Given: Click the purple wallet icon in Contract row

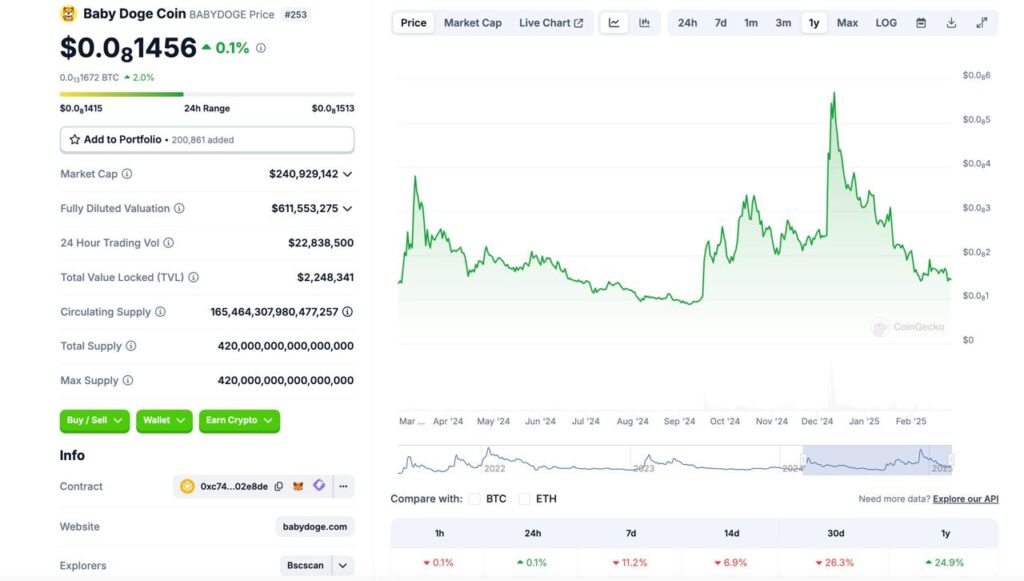Looking at the screenshot, I should (319, 485).
